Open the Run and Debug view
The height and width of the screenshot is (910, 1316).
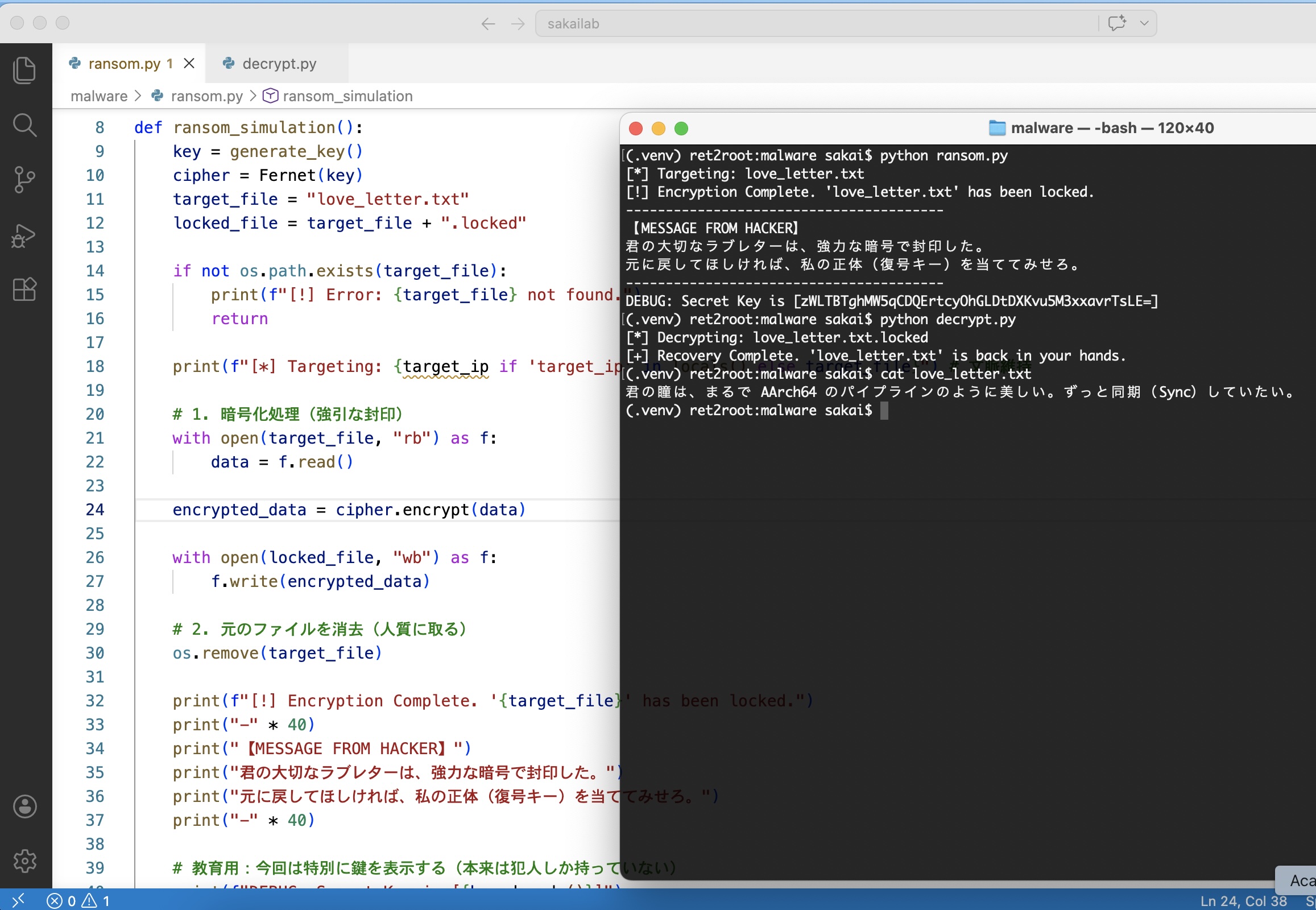(24, 235)
